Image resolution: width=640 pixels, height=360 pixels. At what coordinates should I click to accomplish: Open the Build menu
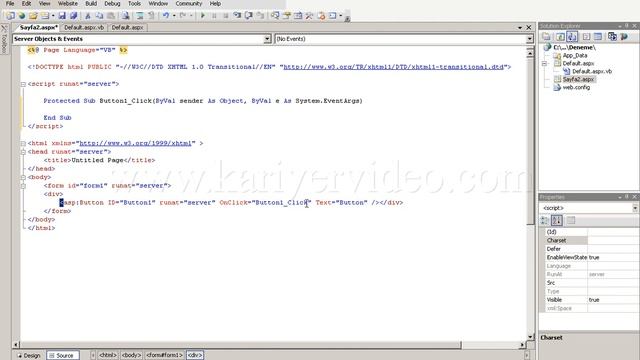91,4
